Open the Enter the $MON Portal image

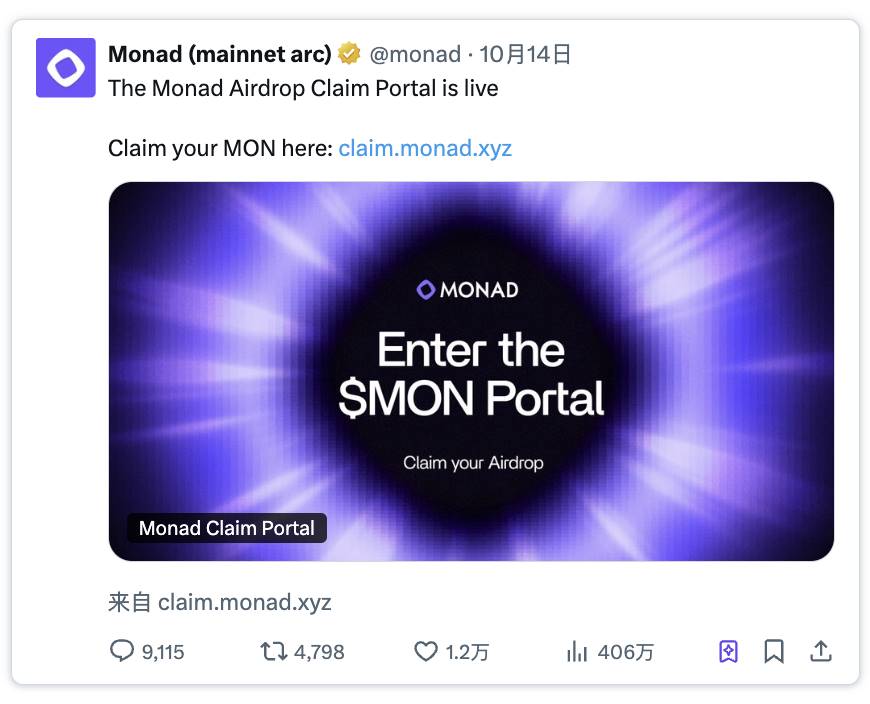pyautogui.click(x=470, y=370)
